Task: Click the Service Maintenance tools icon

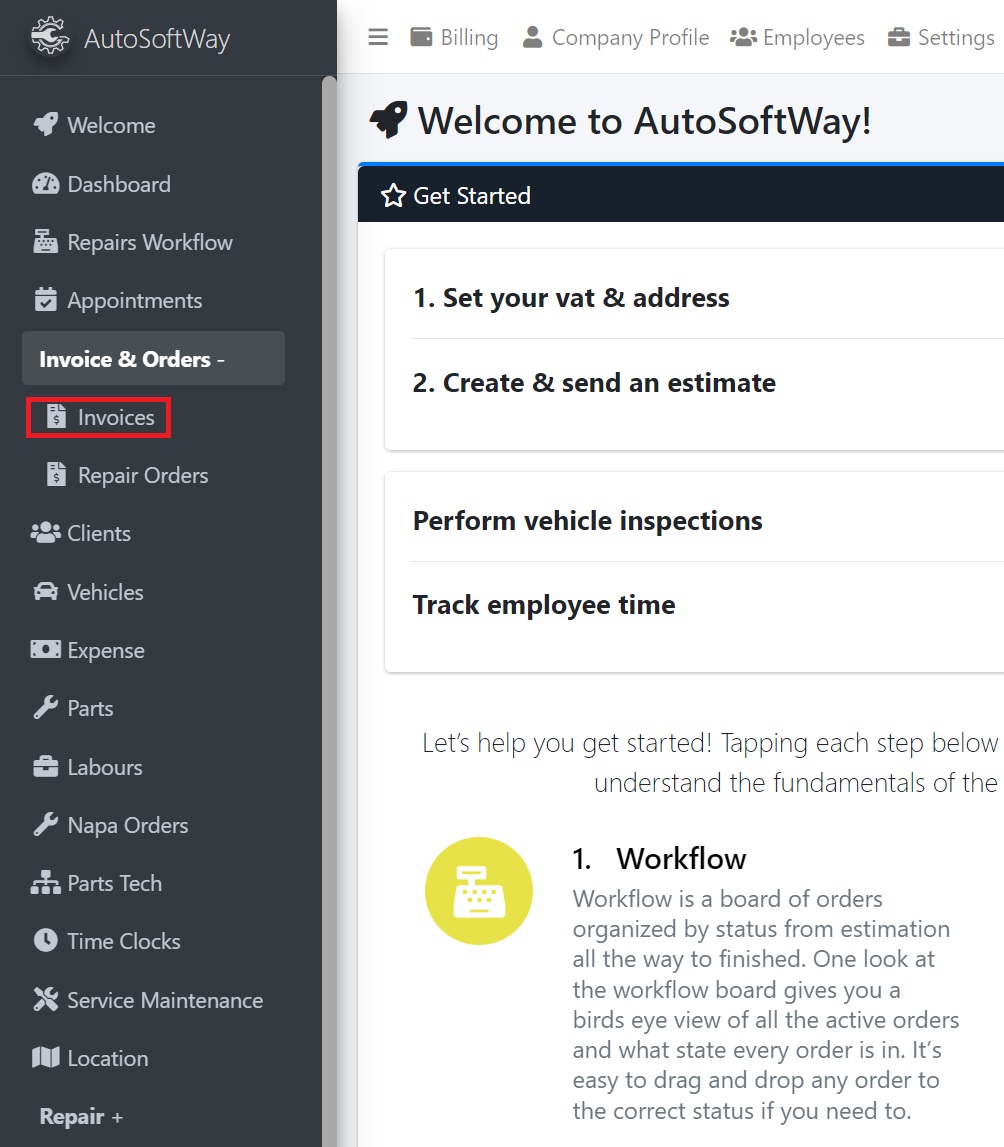Action: pyautogui.click(x=44, y=999)
